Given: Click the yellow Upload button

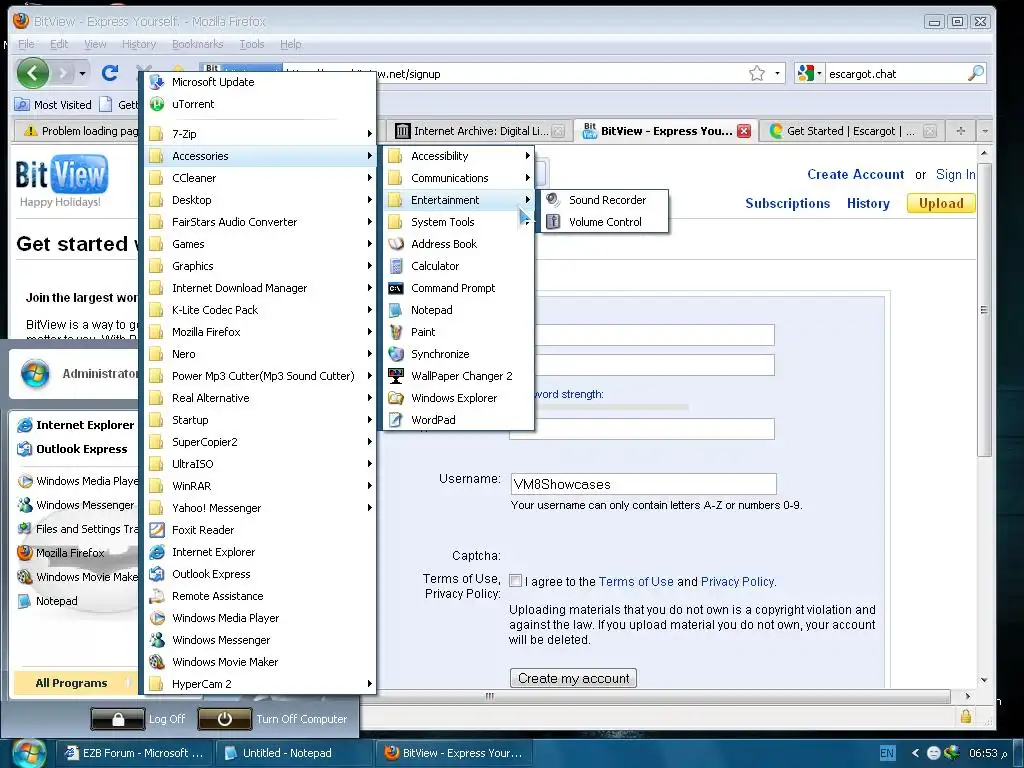Looking at the screenshot, I should click(x=940, y=203).
